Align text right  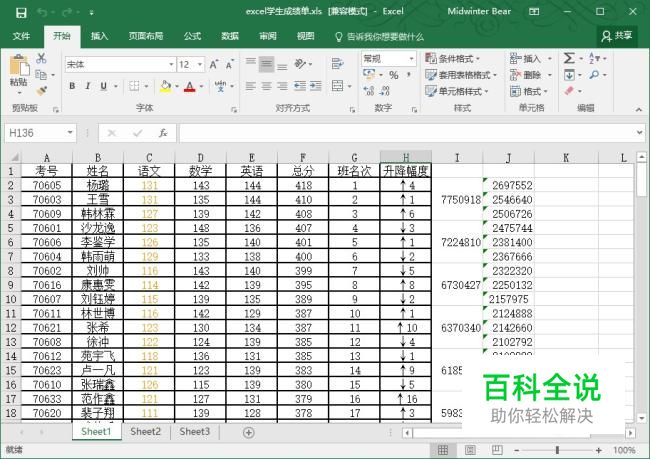tap(282, 86)
